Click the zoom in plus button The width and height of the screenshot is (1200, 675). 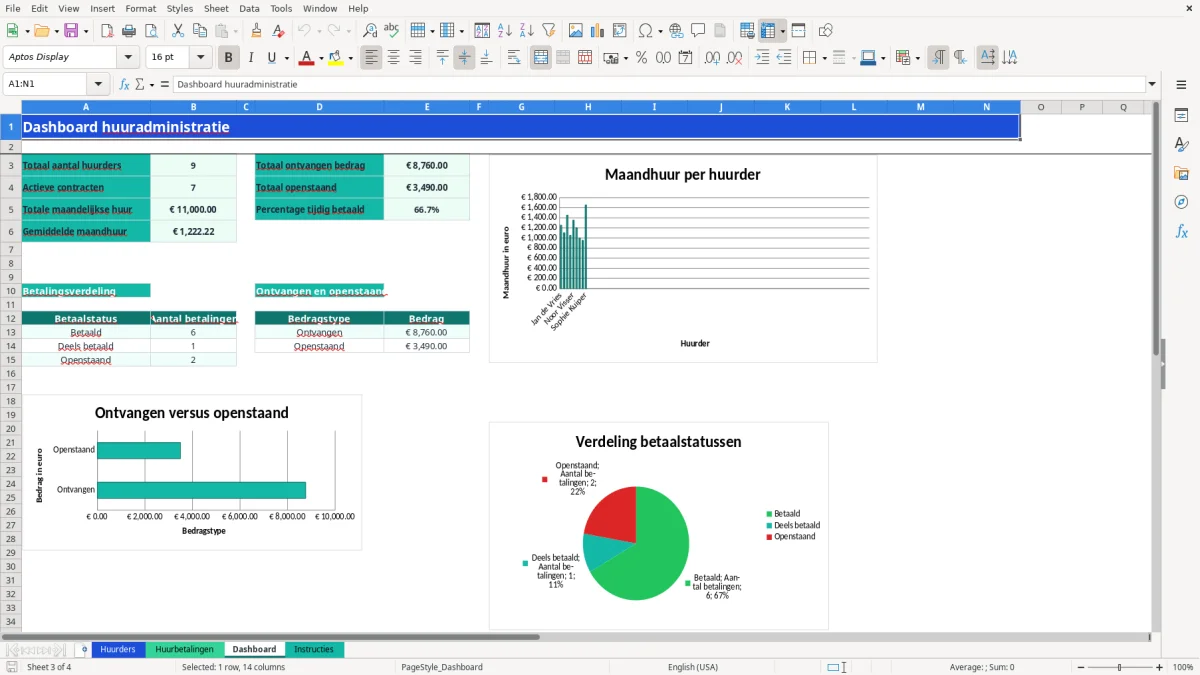coord(1160,667)
